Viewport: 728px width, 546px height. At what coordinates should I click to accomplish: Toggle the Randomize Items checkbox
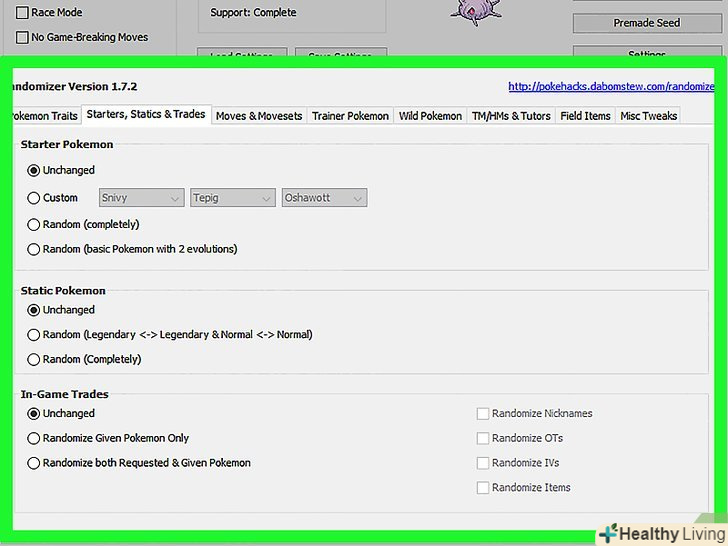tap(483, 488)
